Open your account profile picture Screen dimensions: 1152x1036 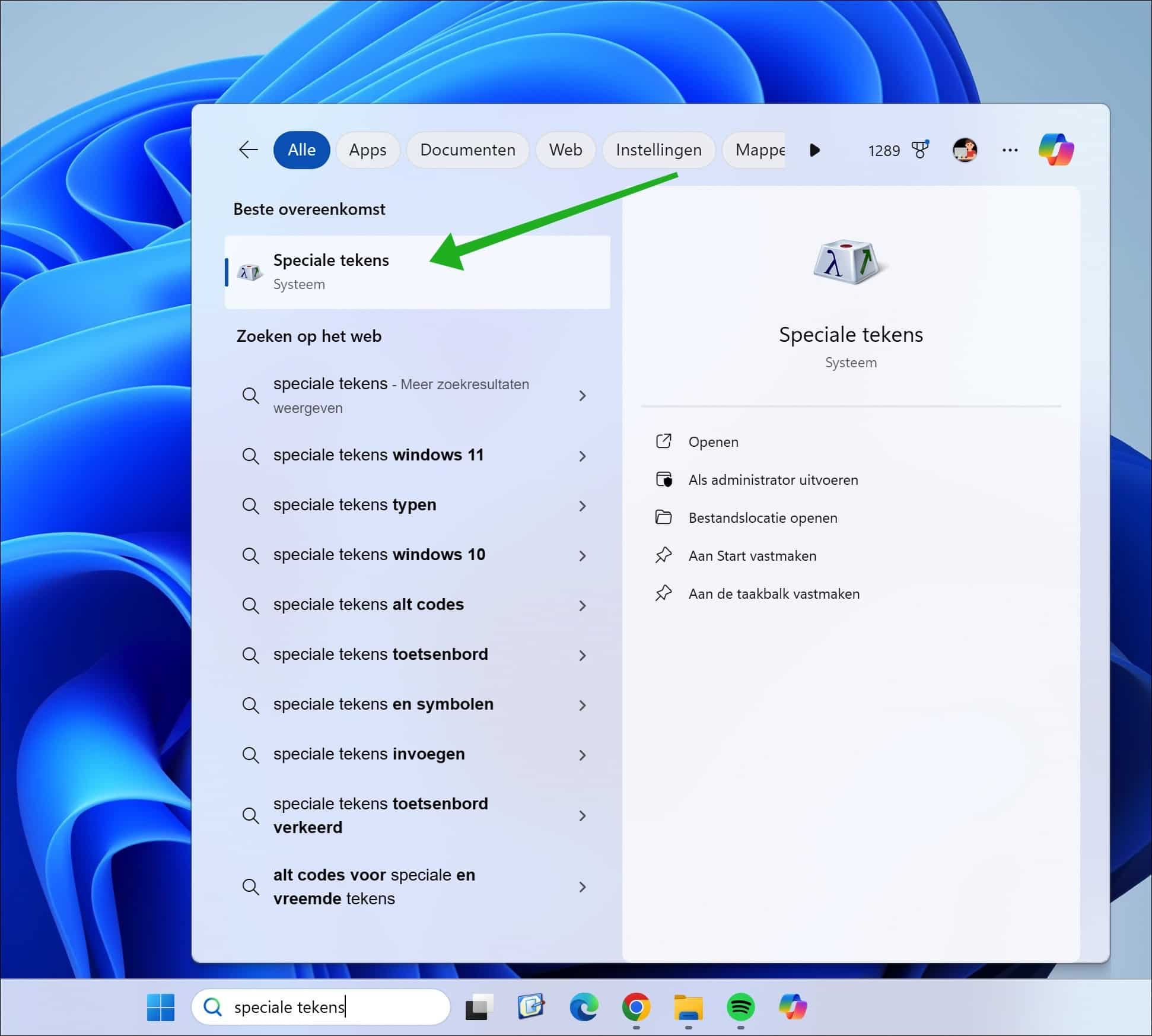[x=966, y=150]
